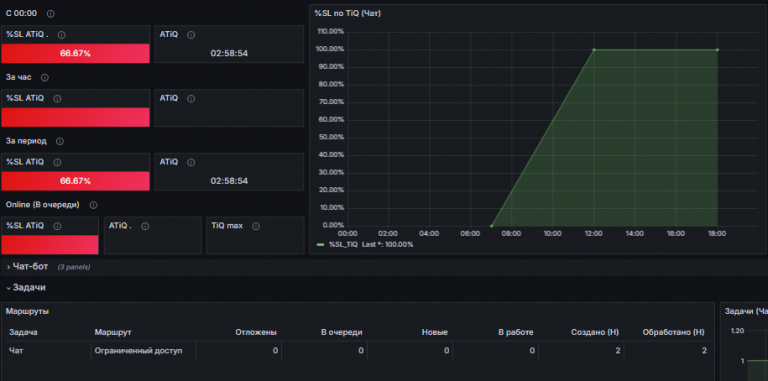
Task: Click the graph data point at 0.00% start
Action: coord(491,226)
